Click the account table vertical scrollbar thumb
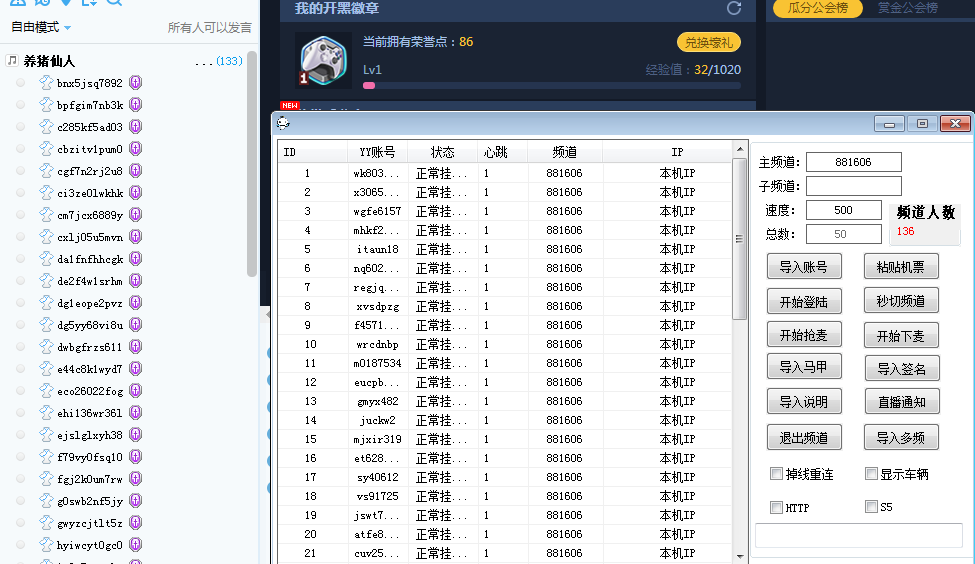The width and height of the screenshot is (975, 564). 739,239
